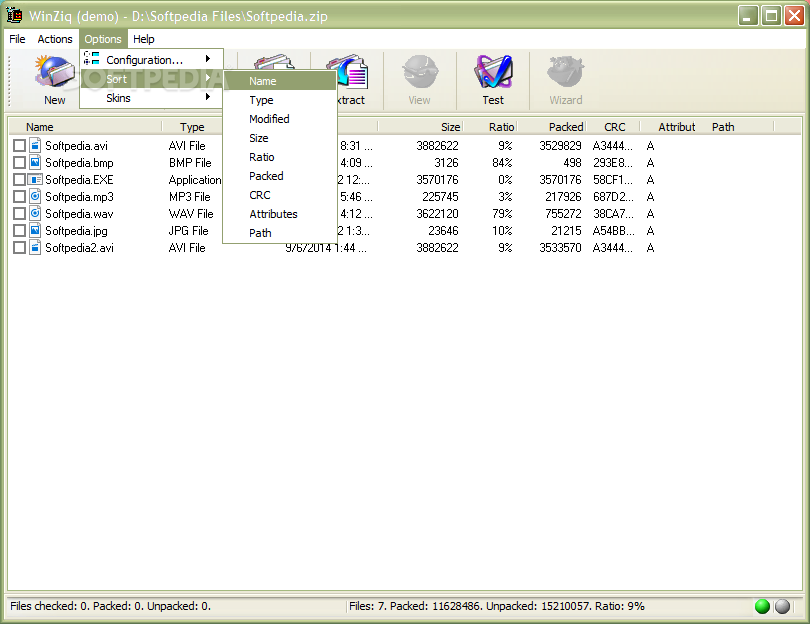Sort by CRC from submenu
The width and height of the screenshot is (810, 624).
pos(280,195)
